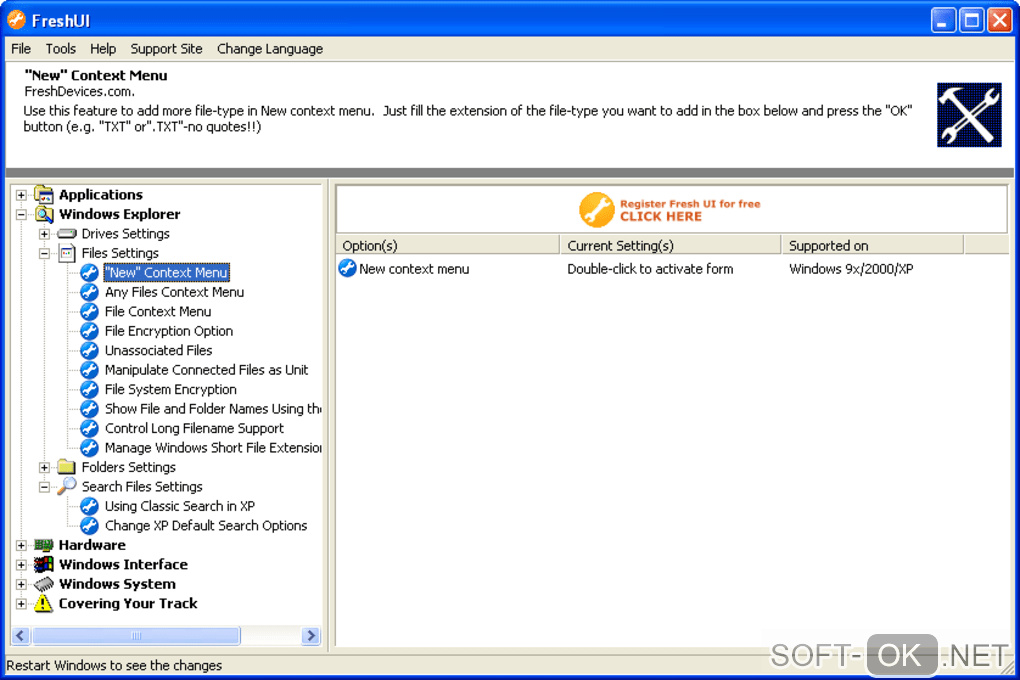The width and height of the screenshot is (1020, 680).
Task: Click the blue icon beside Unassociated Files
Action: (89, 351)
